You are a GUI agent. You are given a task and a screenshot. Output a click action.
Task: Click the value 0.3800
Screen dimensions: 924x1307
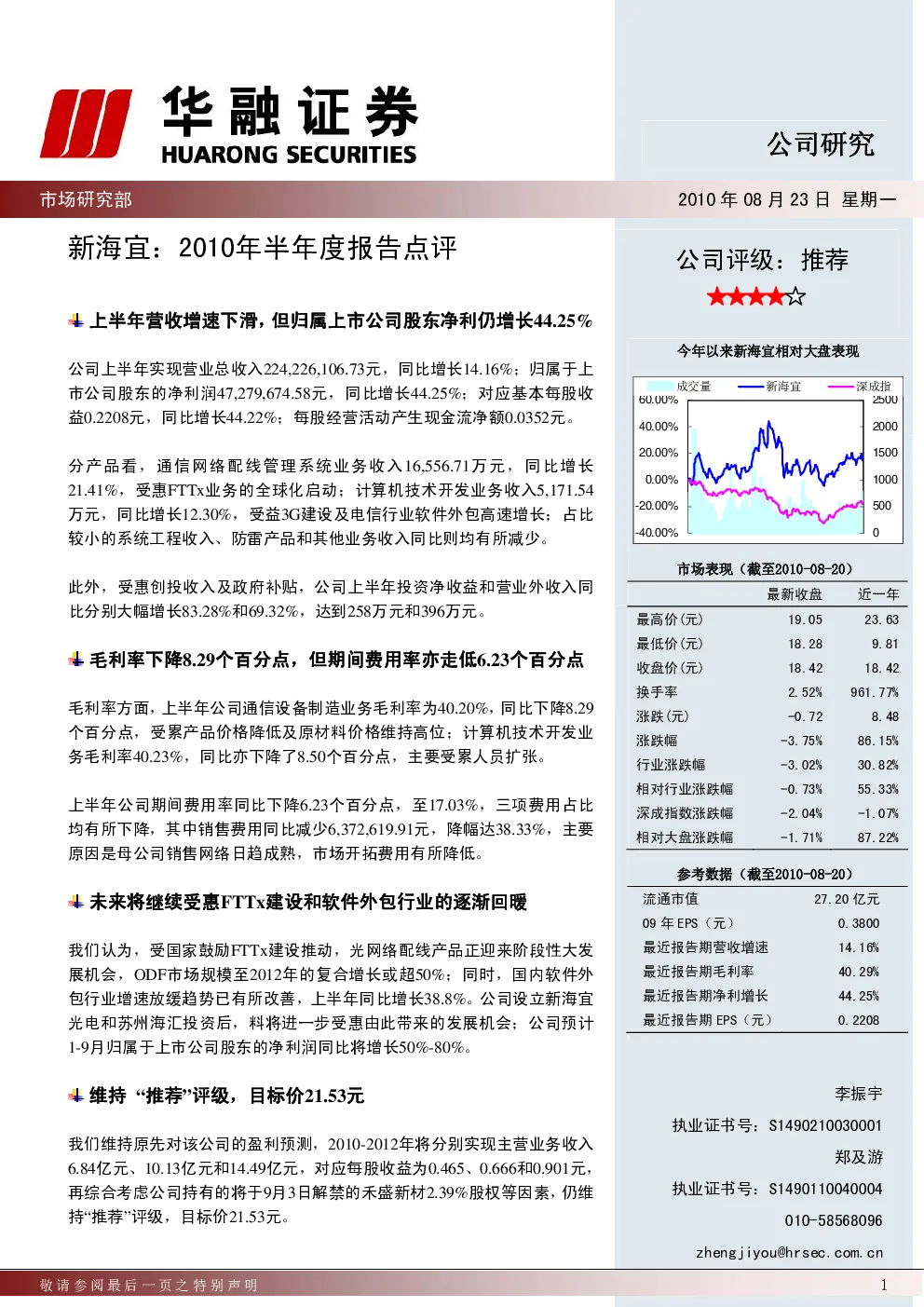coord(859,923)
